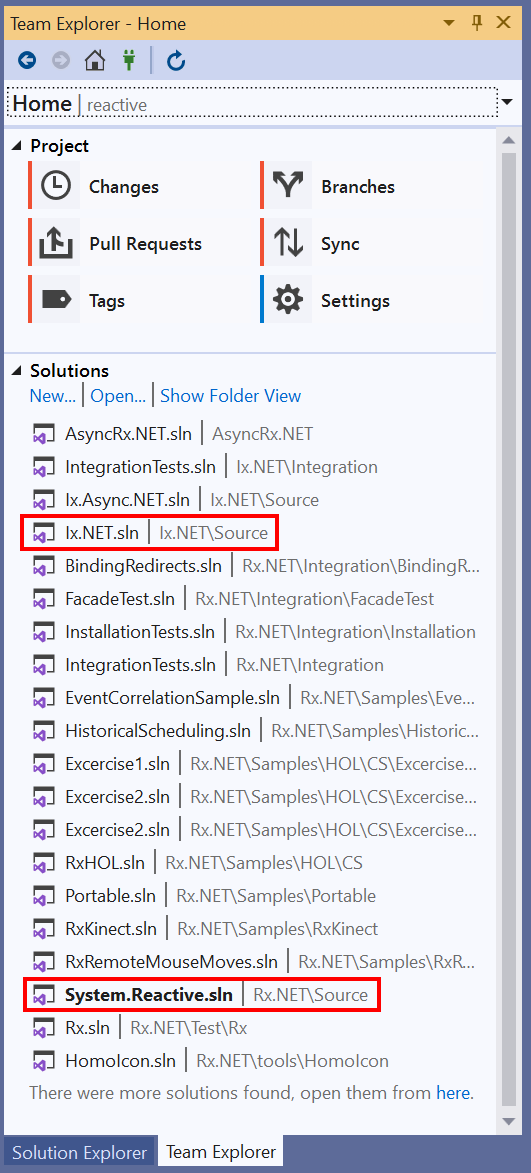Open the window position dropdown in title bar
This screenshot has height=1173, width=531.
click(x=449, y=23)
